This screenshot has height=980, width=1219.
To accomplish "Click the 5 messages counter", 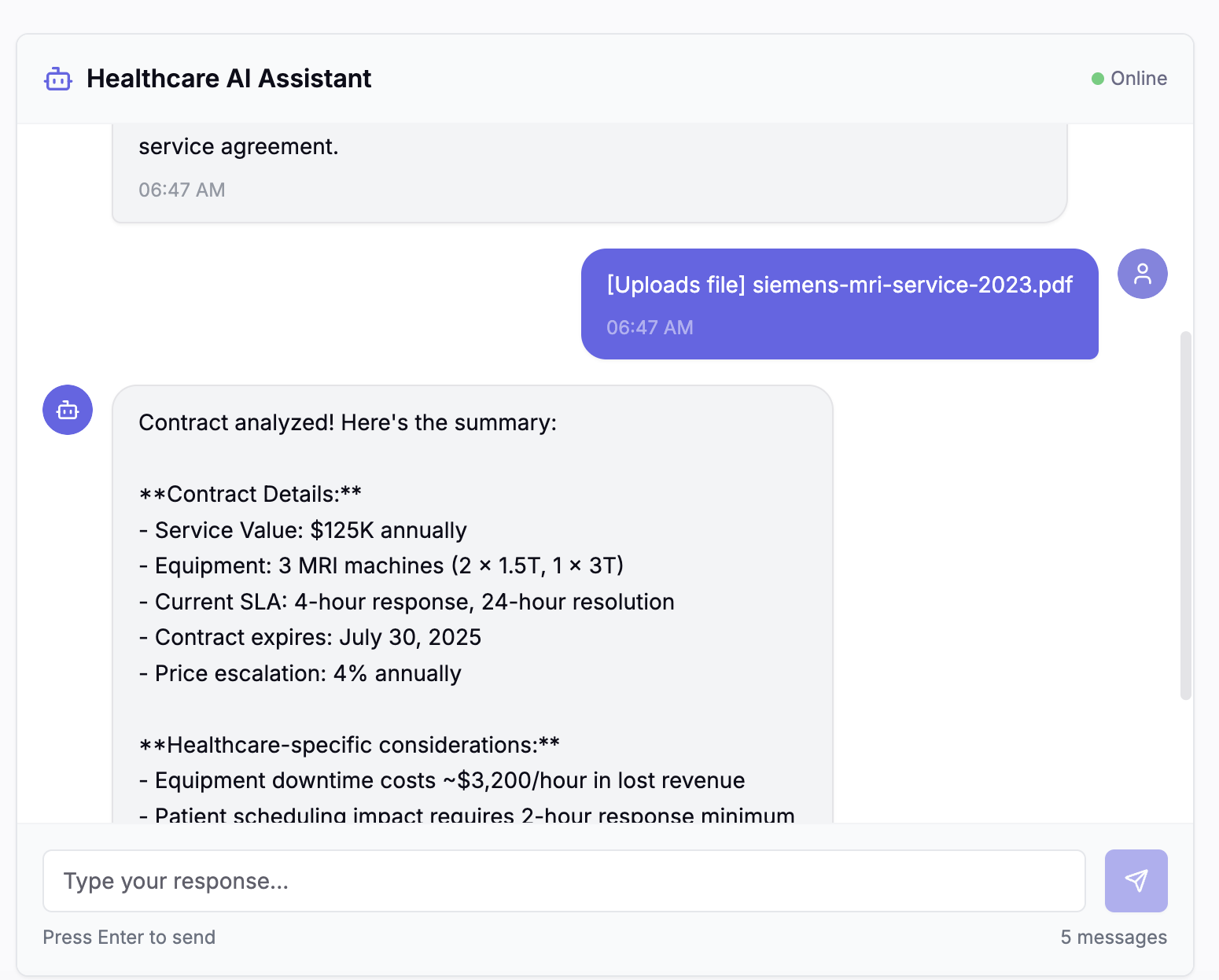I will [1114, 937].
